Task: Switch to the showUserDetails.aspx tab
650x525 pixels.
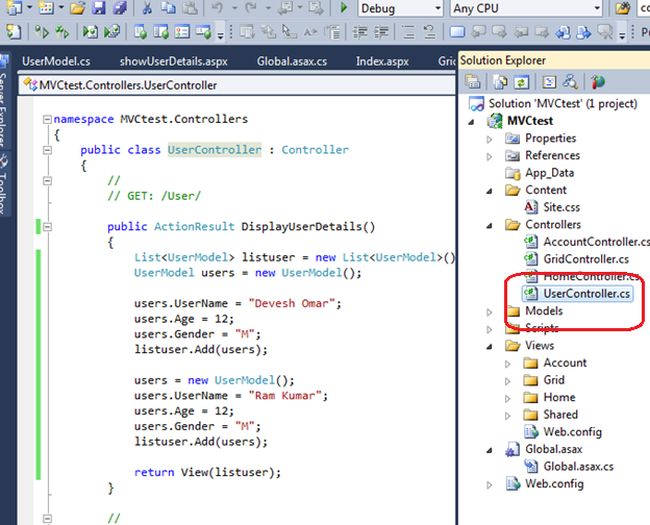Action: (x=174, y=61)
